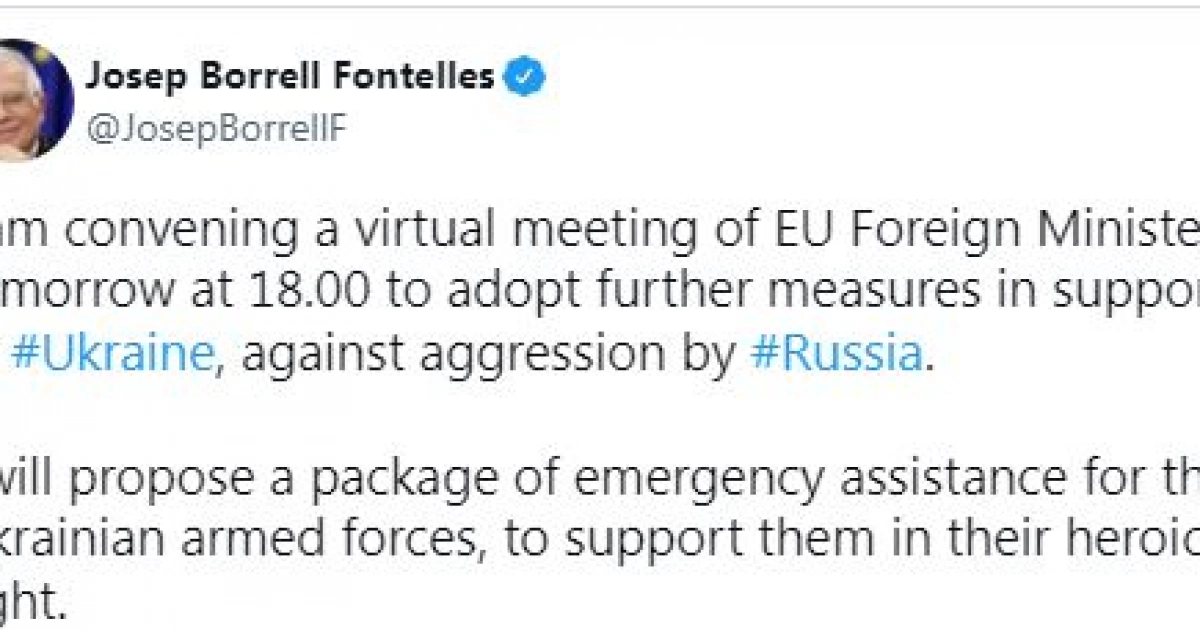Click the @JosepBorrellF handle
This screenshot has width=1200, height=630.
(x=216, y=131)
